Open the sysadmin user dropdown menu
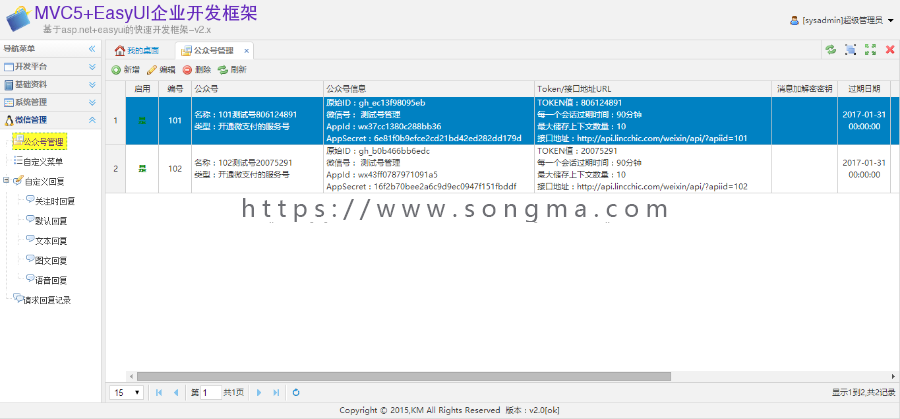This screenshot has height=419, width=900. pos(842,21)
